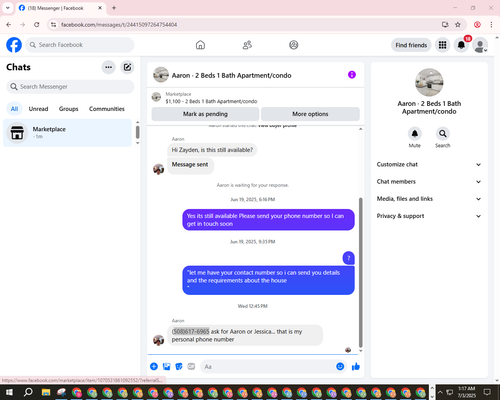The image size is (500, 400).
Task: Open the Facebook menu grid icon
Action: pyautogui.click(x=442, y=45)
